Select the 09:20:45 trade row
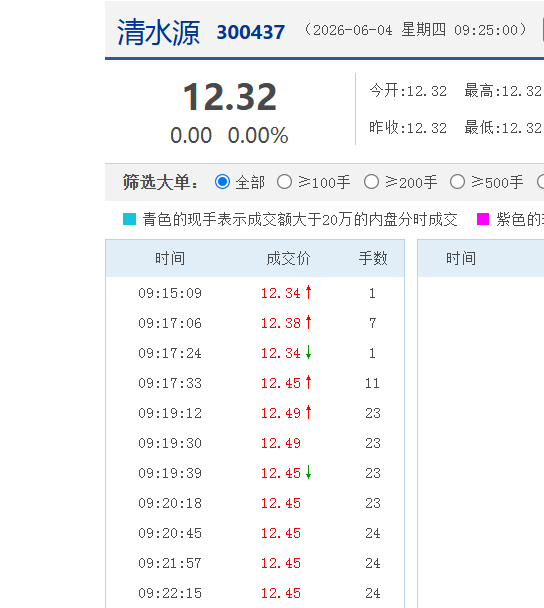Viewport: 544px width, 608px height. pyautogui.click(x=255, y=533)
